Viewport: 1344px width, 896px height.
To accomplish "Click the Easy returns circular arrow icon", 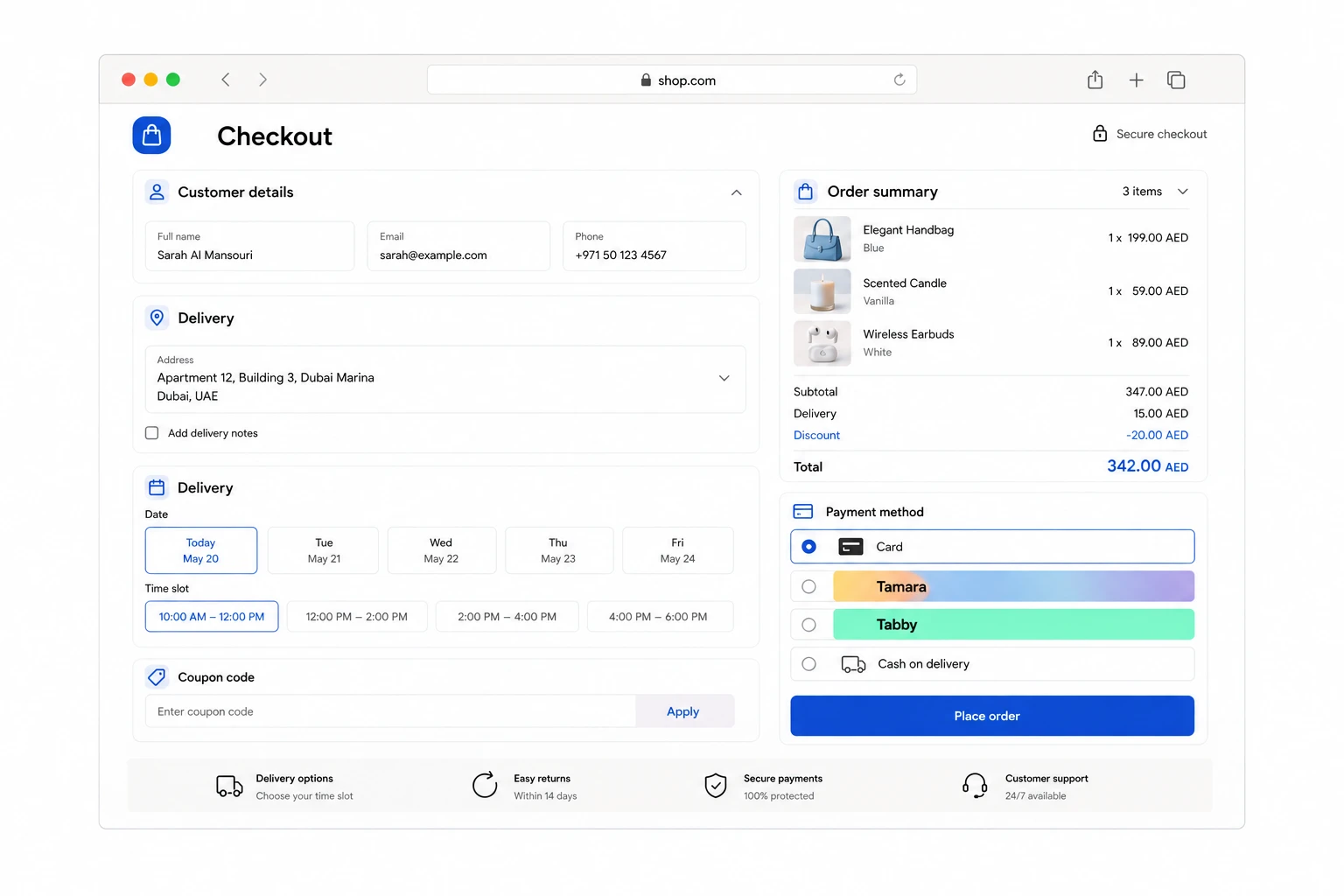I will pyautogui.click(x=485, y=785).
